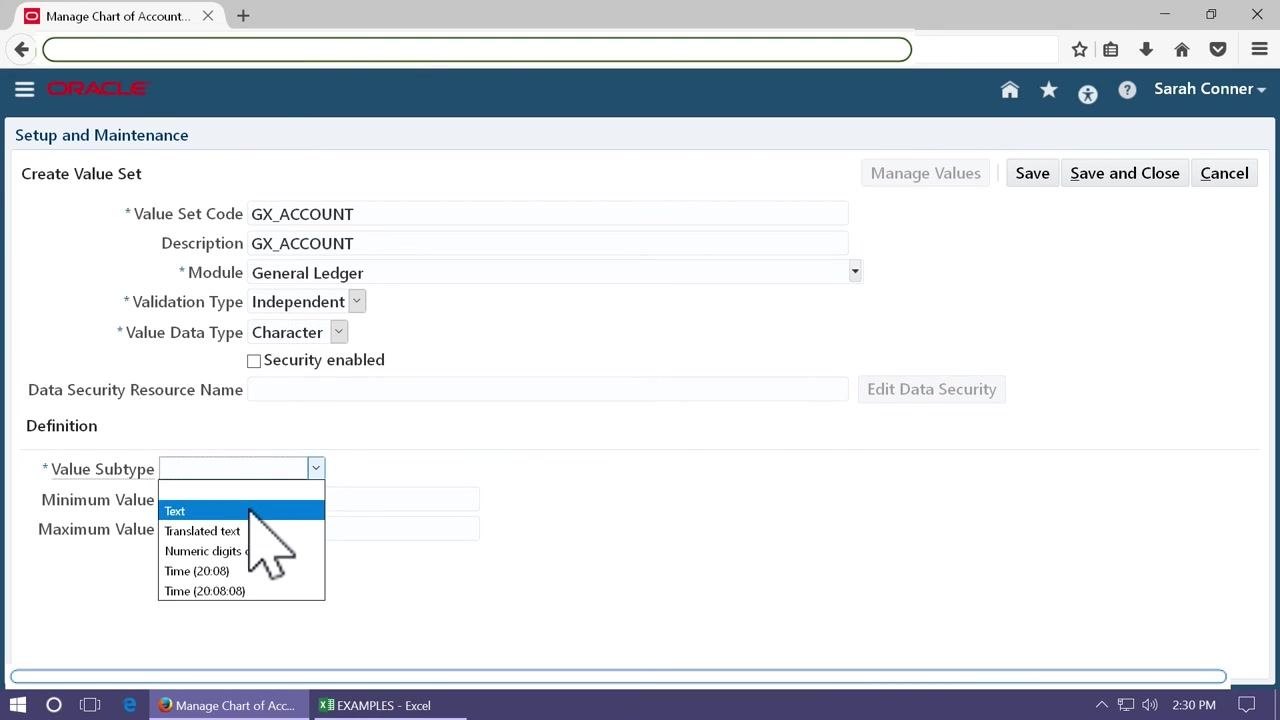1280x720 pixels.
Task: Open the browser downloads arrow
Action: pos(1146,49)
